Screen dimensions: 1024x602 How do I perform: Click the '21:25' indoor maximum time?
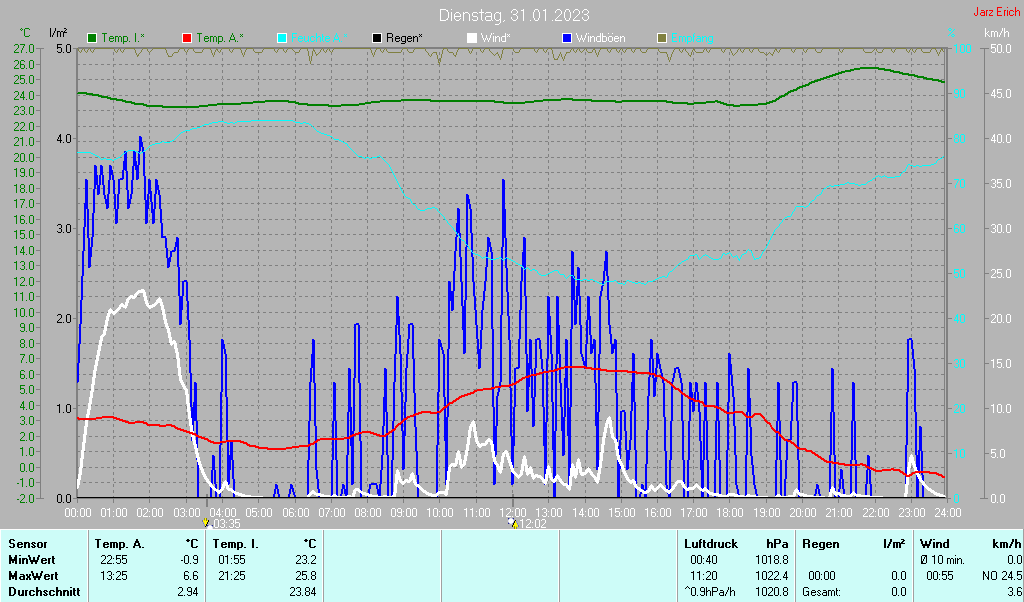tap(232, 577)
